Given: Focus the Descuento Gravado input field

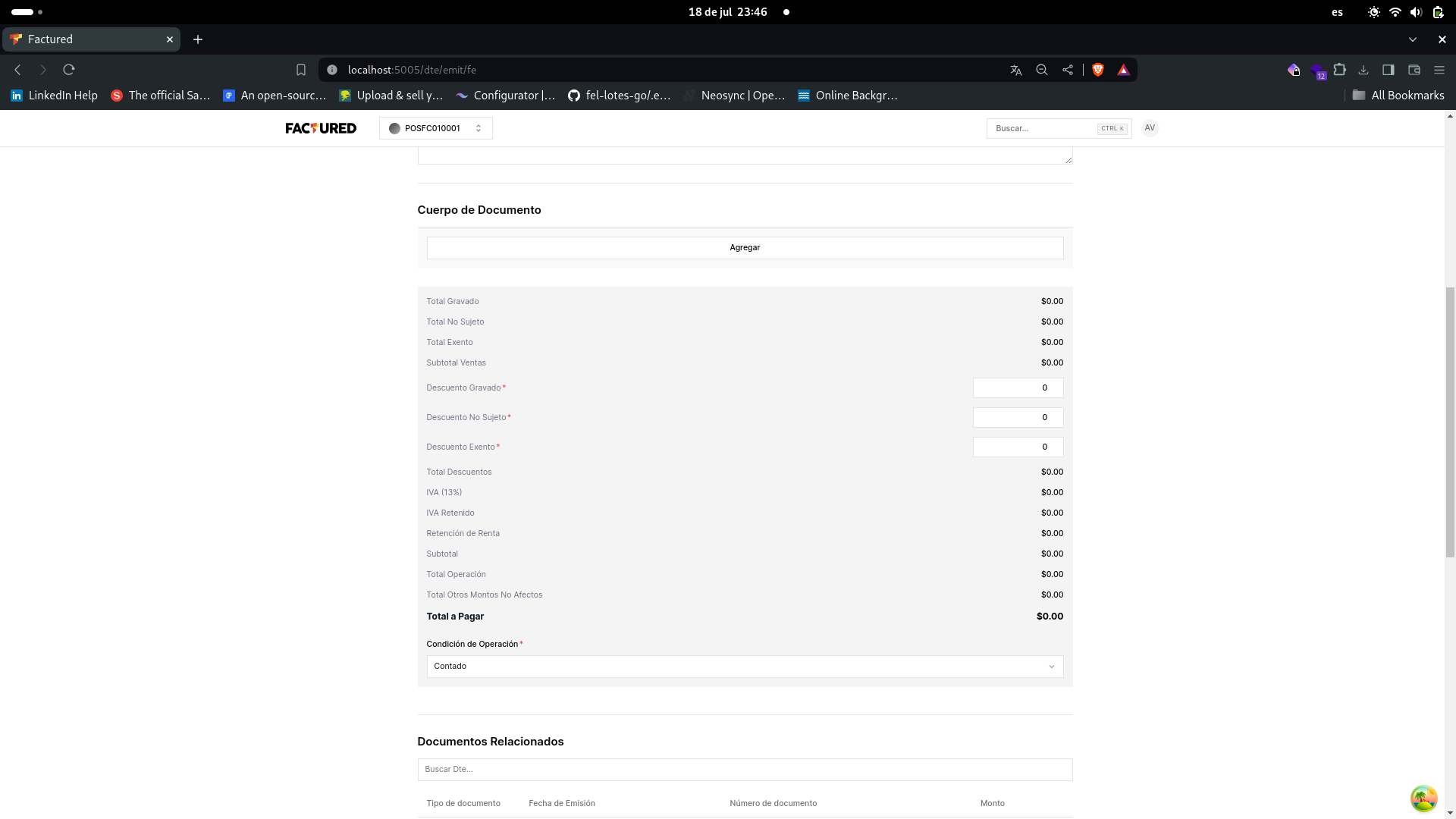Looking at the screenshot, I should 1017,388.
